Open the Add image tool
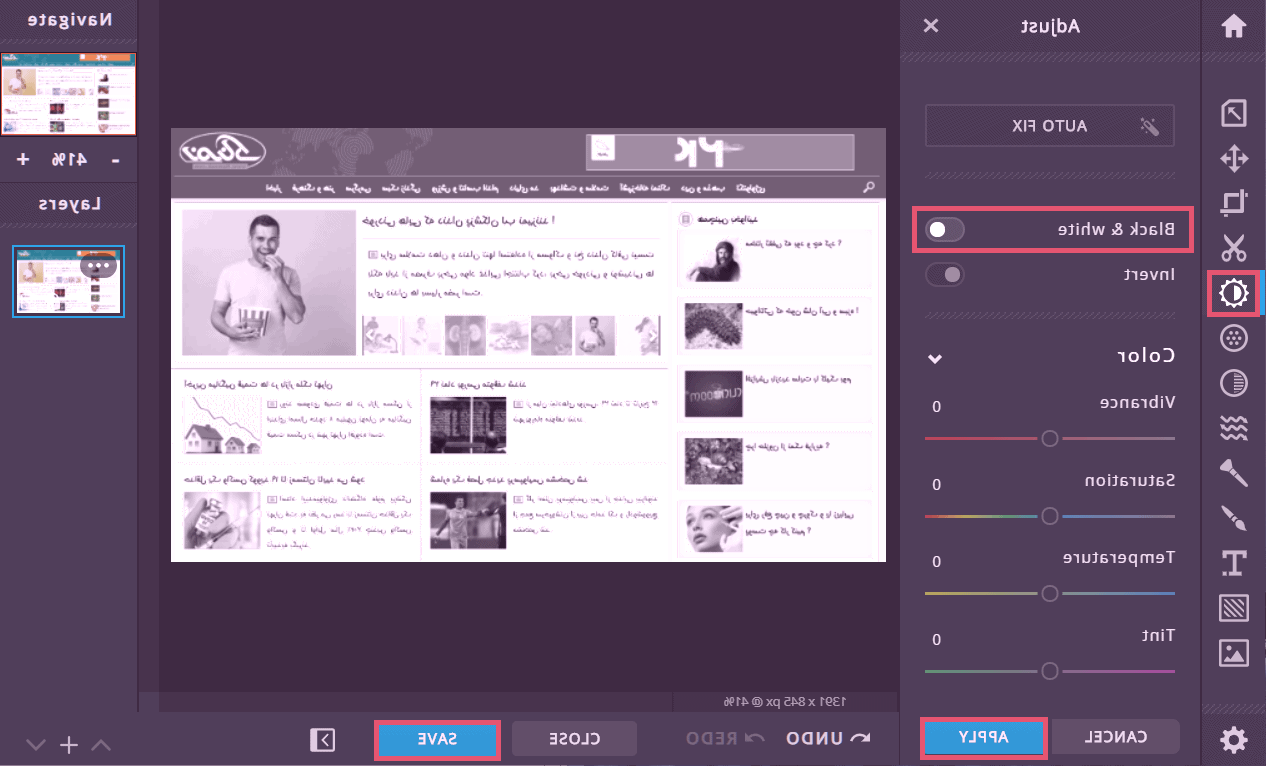Viewport: 1266px width, 766px height. point(1234,653)
